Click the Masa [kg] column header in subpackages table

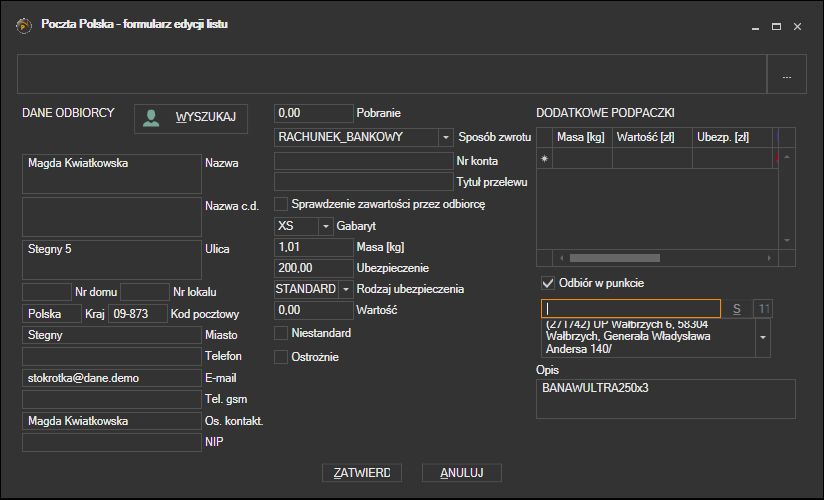click(582, 138)
